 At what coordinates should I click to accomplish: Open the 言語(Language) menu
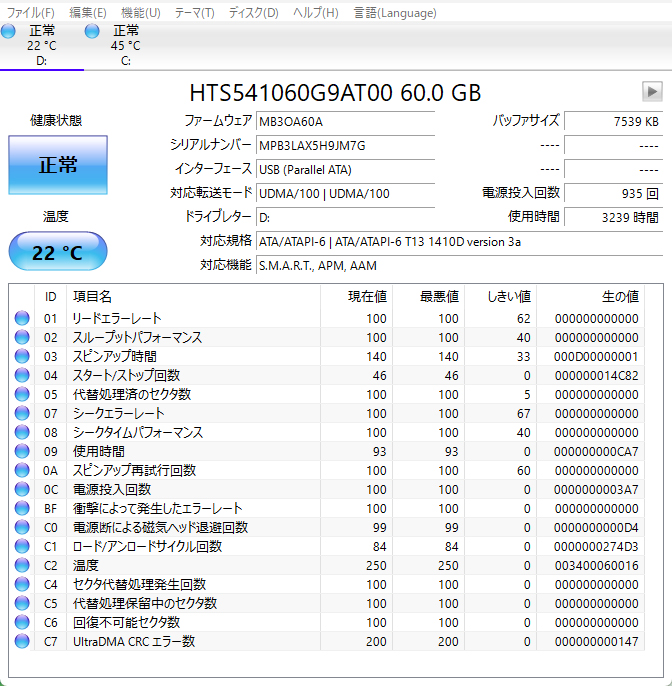pos(394,13)
